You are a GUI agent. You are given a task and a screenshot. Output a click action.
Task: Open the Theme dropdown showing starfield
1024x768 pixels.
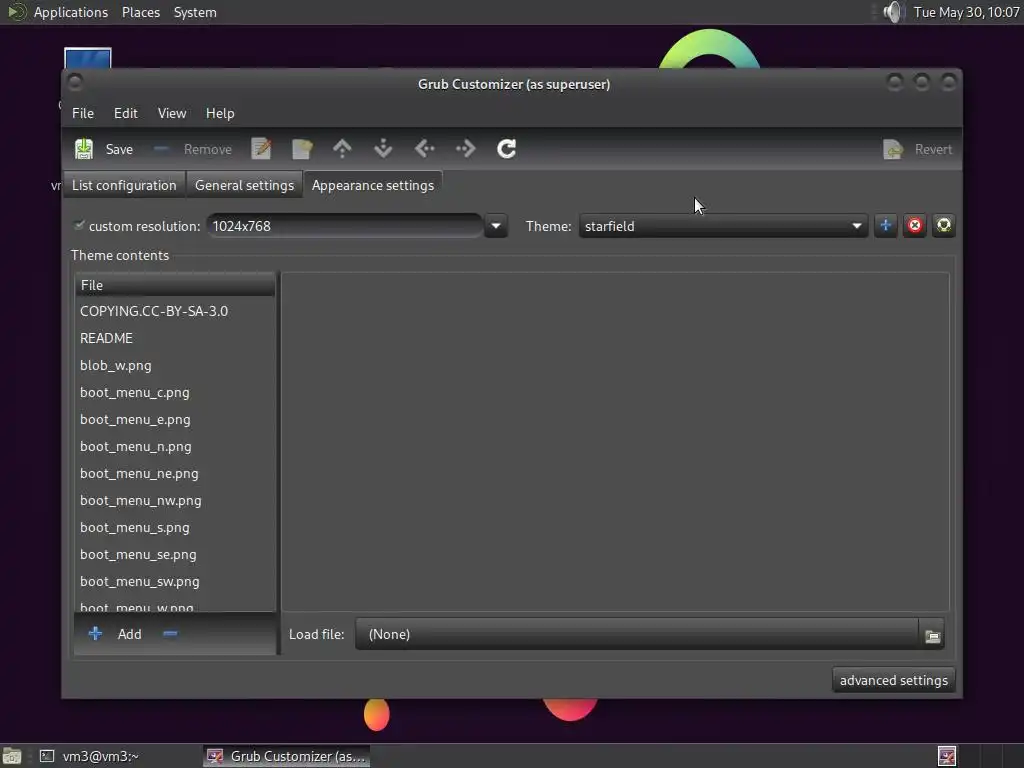point(723,226)
